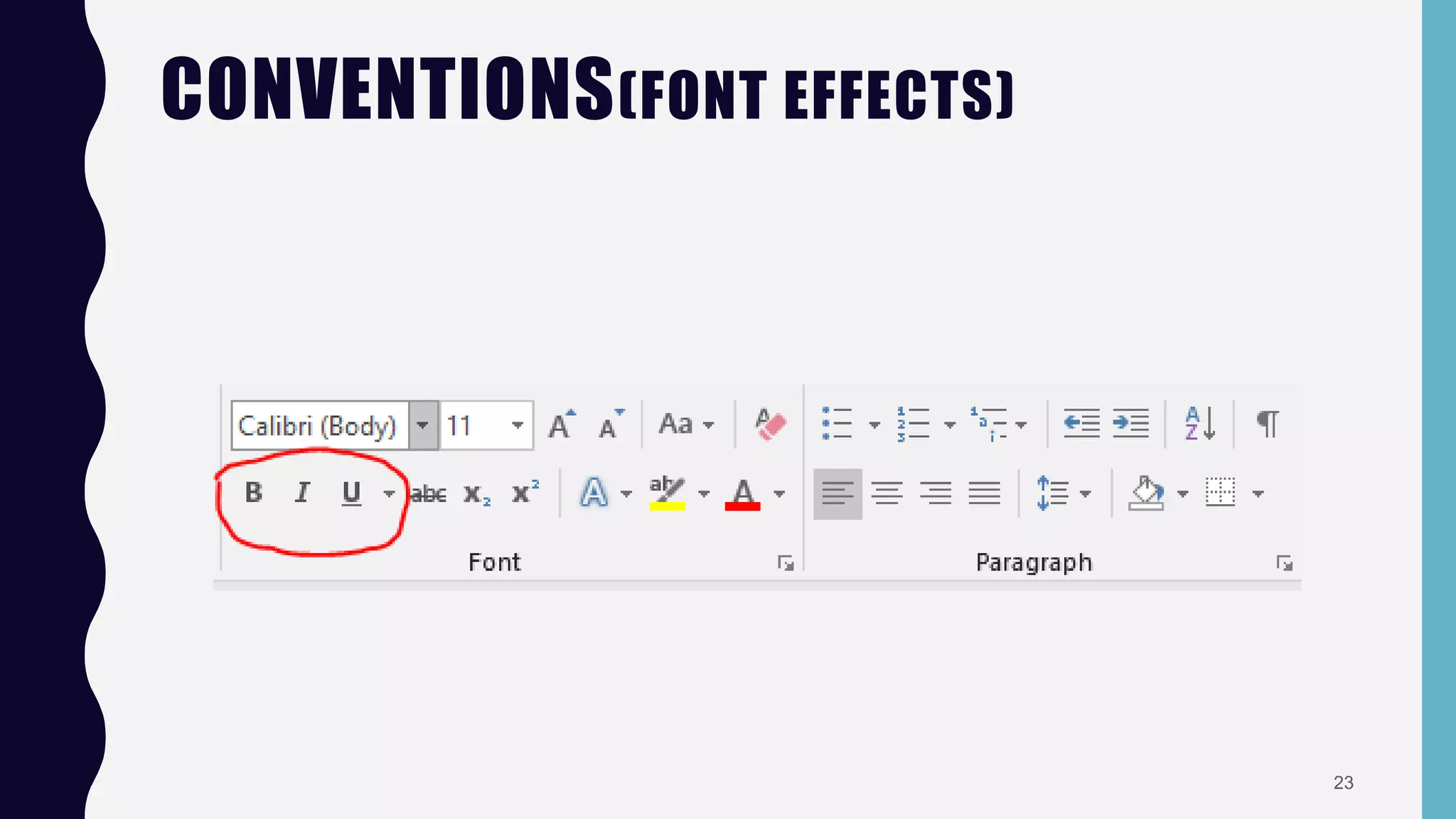Toggle Subscript formatting
This screenshot has height=819, width=1456.
(x=477, y=494)
